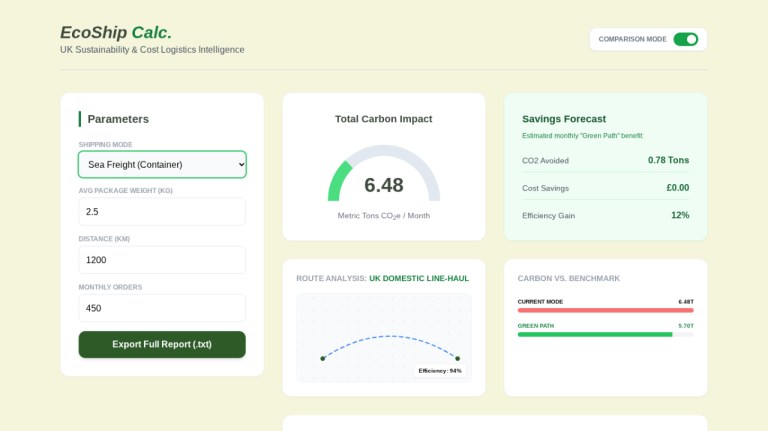Click the route start point dot
Viewport: 768px width, 431px height.
pyautogui.click(x=322, y=358)
